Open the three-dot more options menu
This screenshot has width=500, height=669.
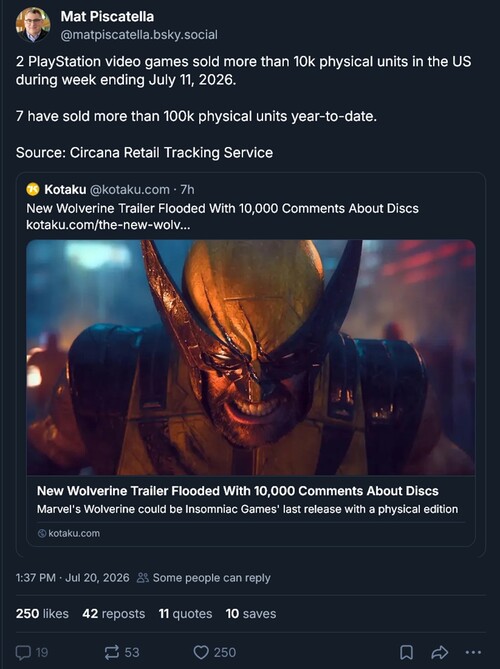(x=473, y=652)
